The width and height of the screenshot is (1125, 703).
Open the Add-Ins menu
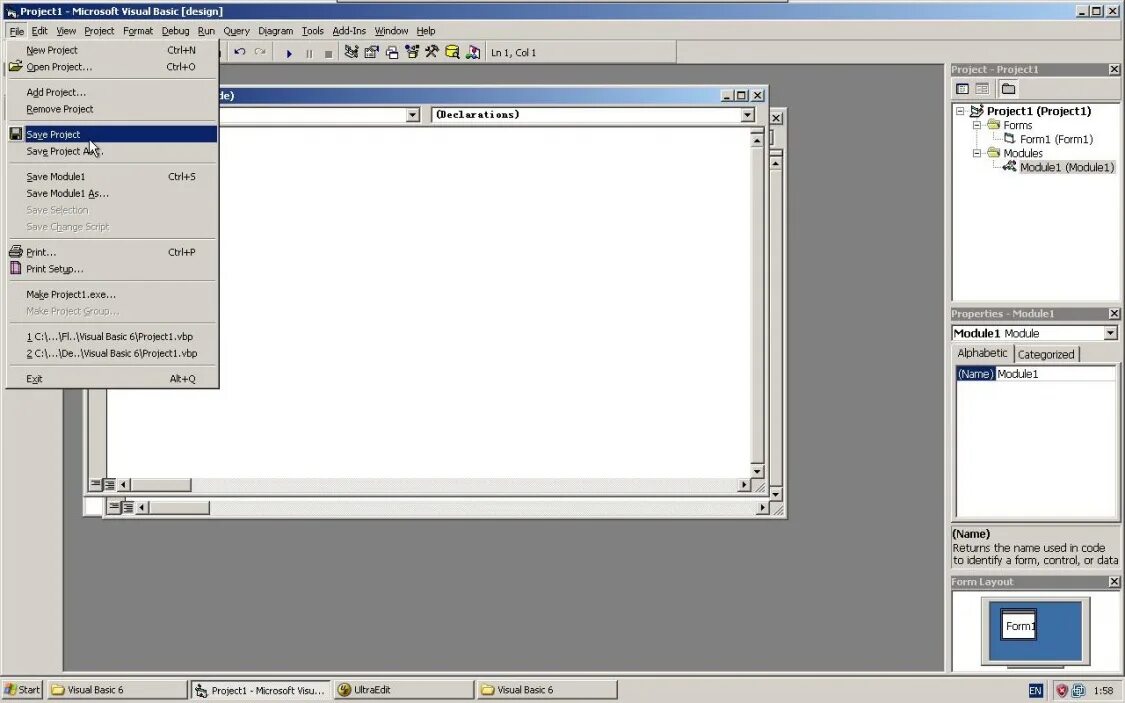click(349, 31)
